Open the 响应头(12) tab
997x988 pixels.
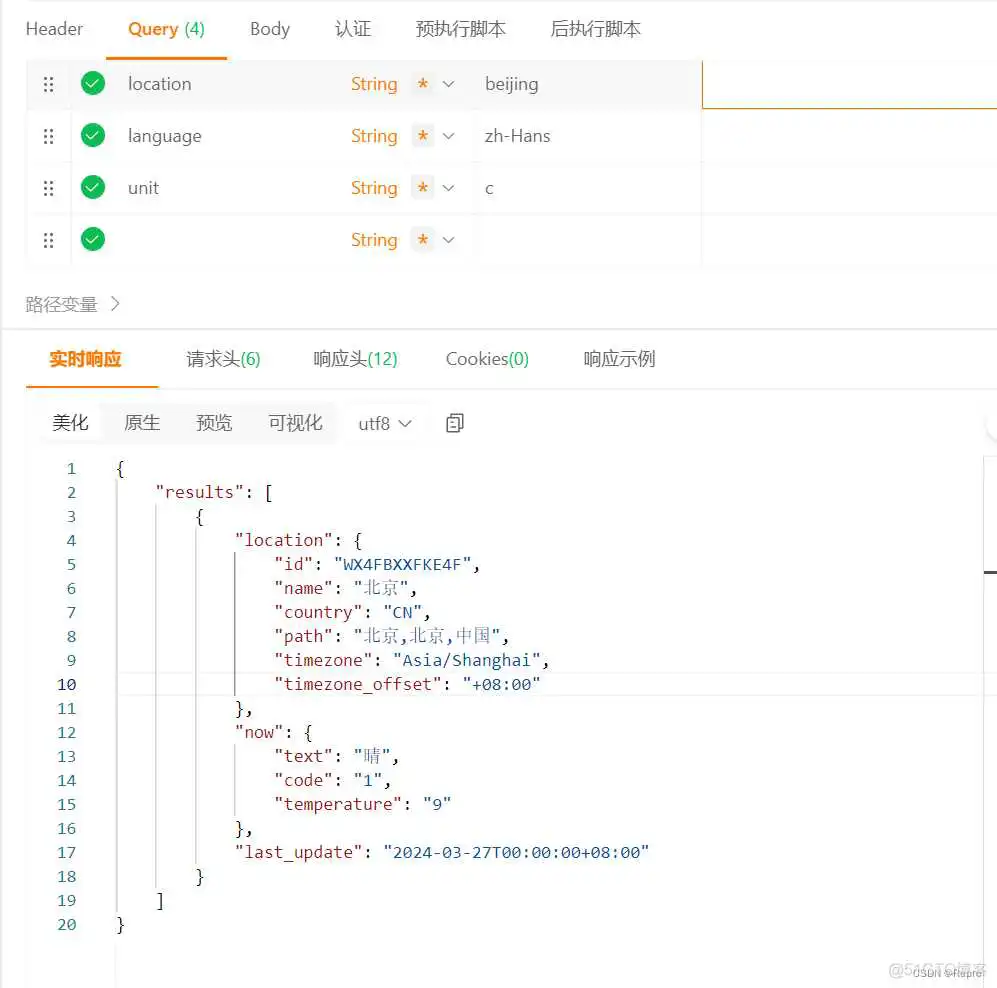click(x=355, y=359)
